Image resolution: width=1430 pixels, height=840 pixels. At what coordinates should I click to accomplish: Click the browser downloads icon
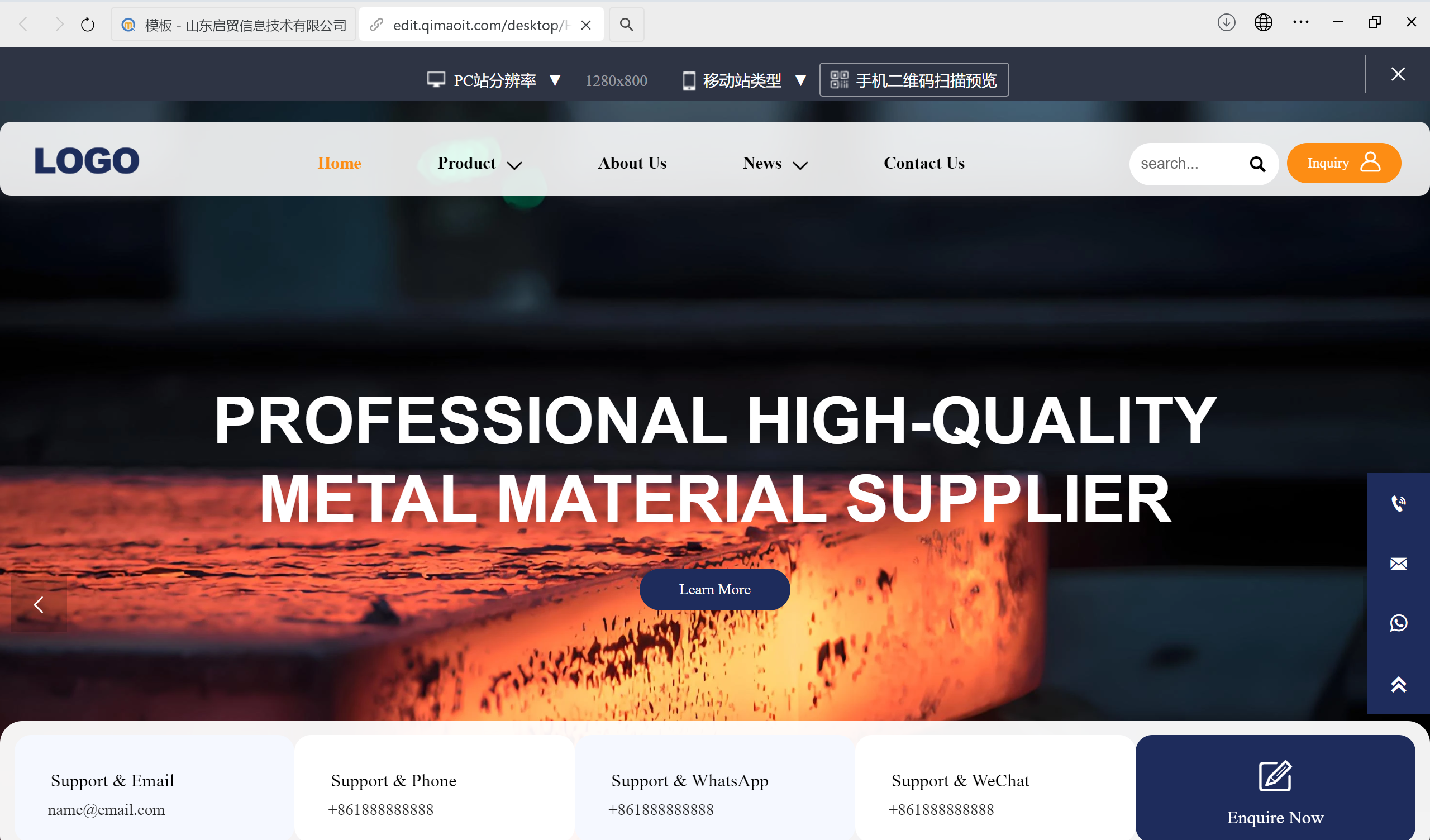pyautogui.click(x=1226, y=23)
